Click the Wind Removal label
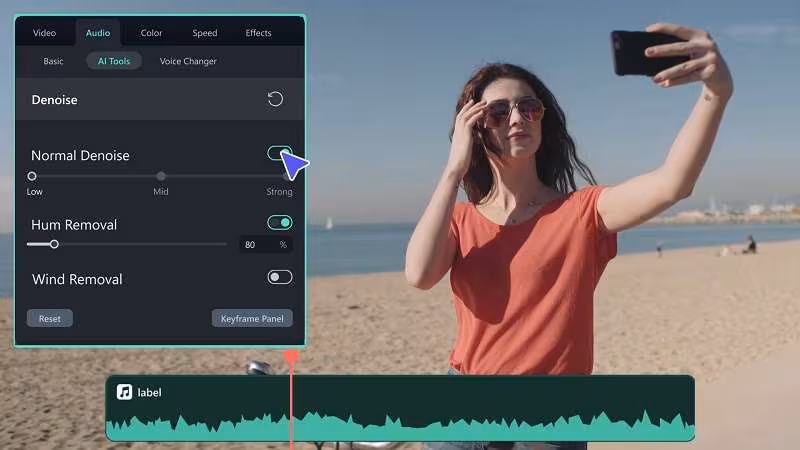 (77, 280)
